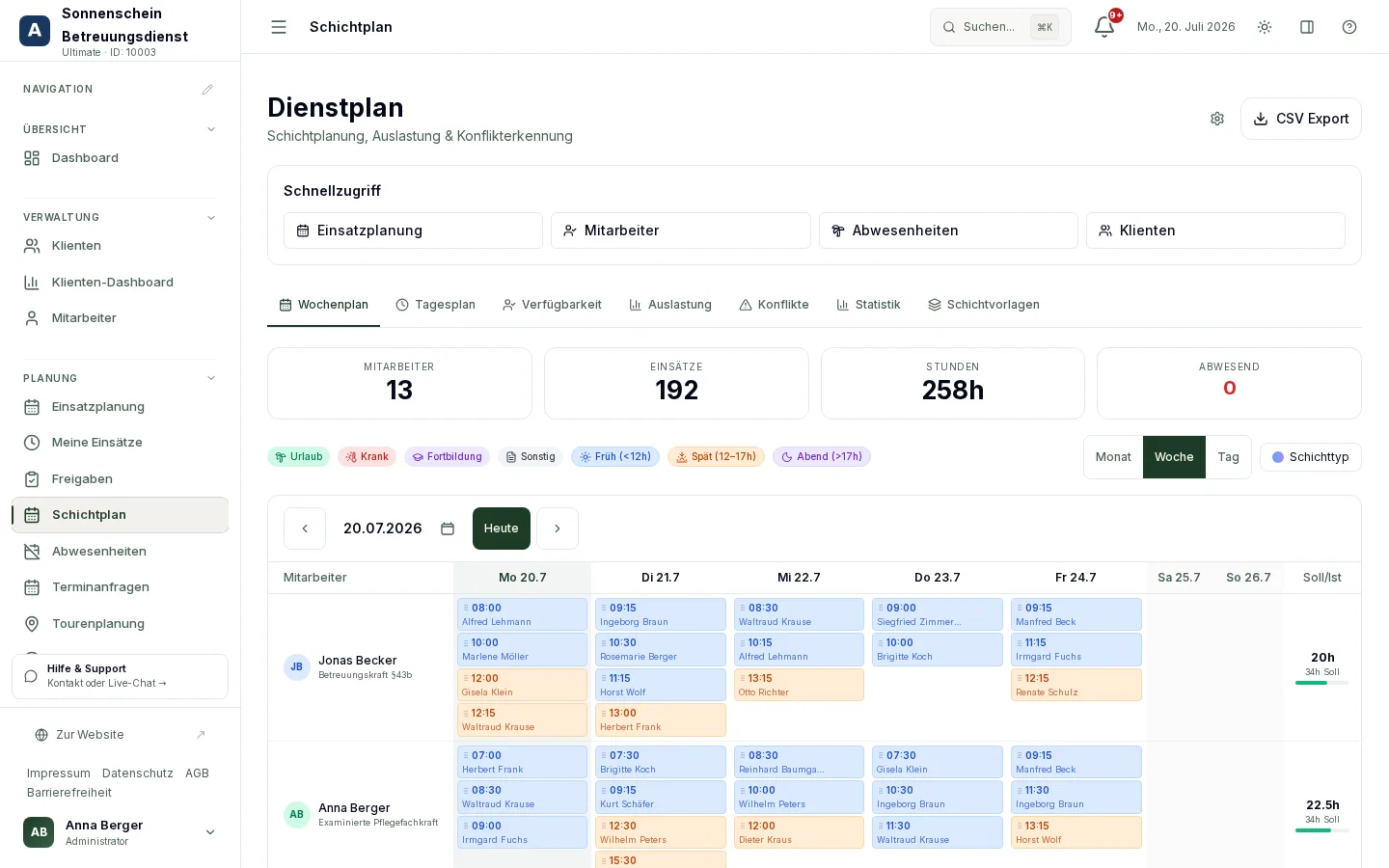The width and height of the screenshot is (1389, 868).
Task: Click Heute button
Action: [x=502, y=529]
